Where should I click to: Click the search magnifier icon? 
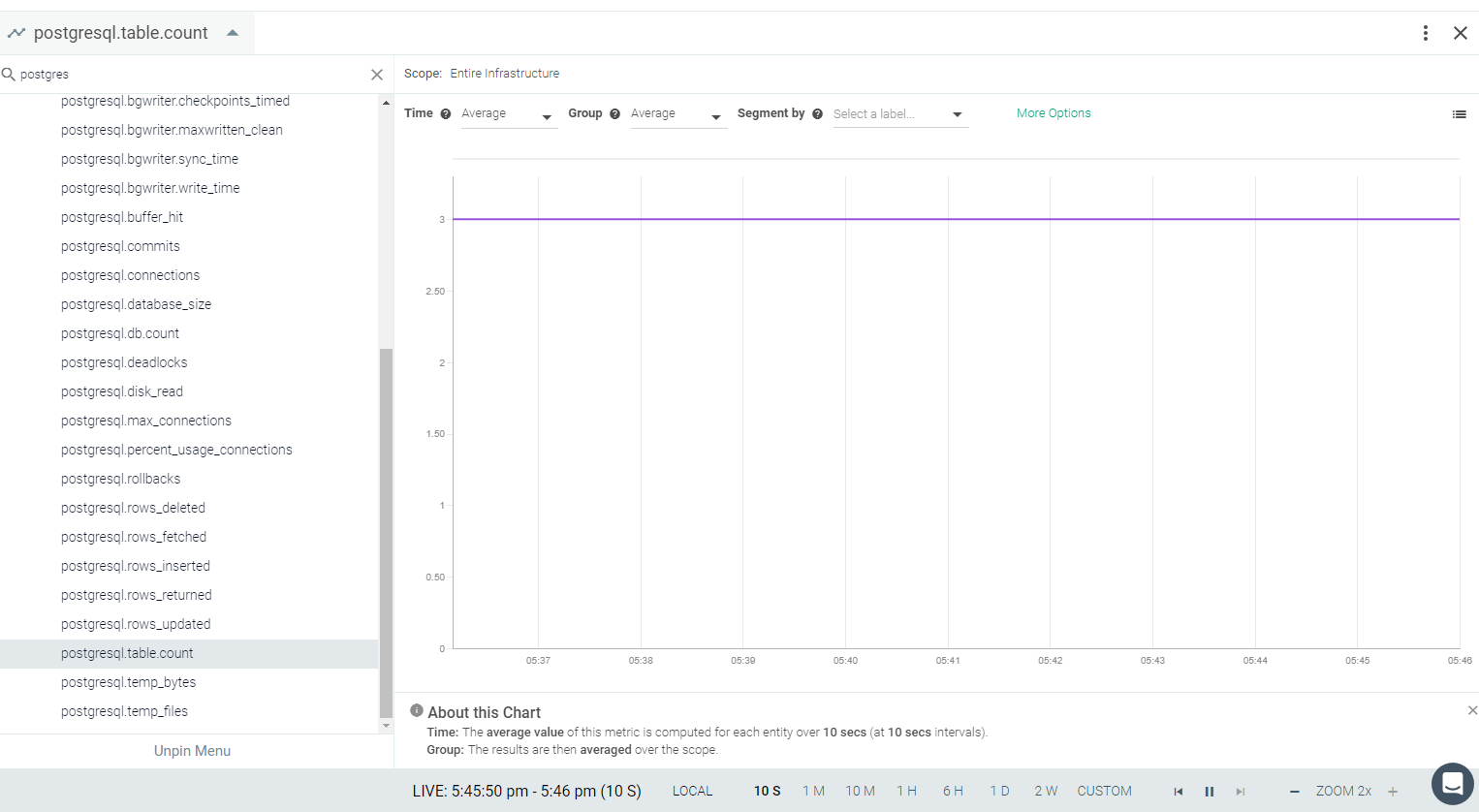[9, 74]
